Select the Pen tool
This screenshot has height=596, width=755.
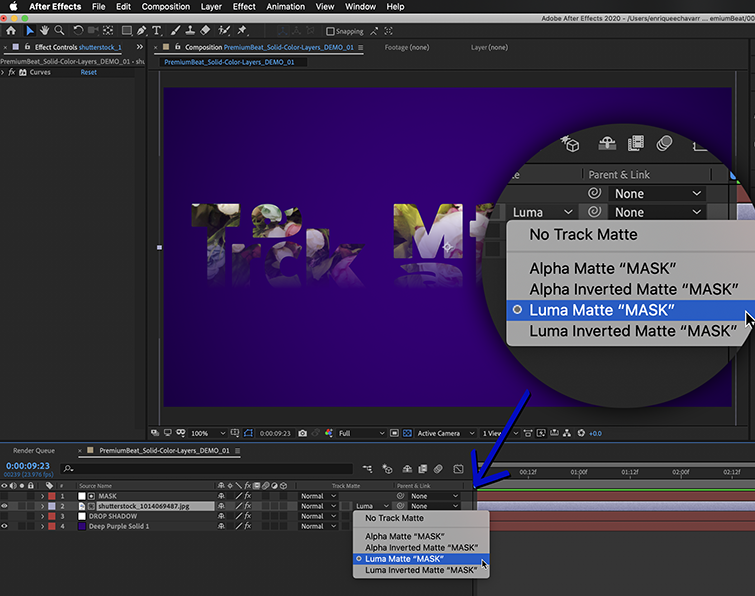pyautogui.click(x=139, y=31)
